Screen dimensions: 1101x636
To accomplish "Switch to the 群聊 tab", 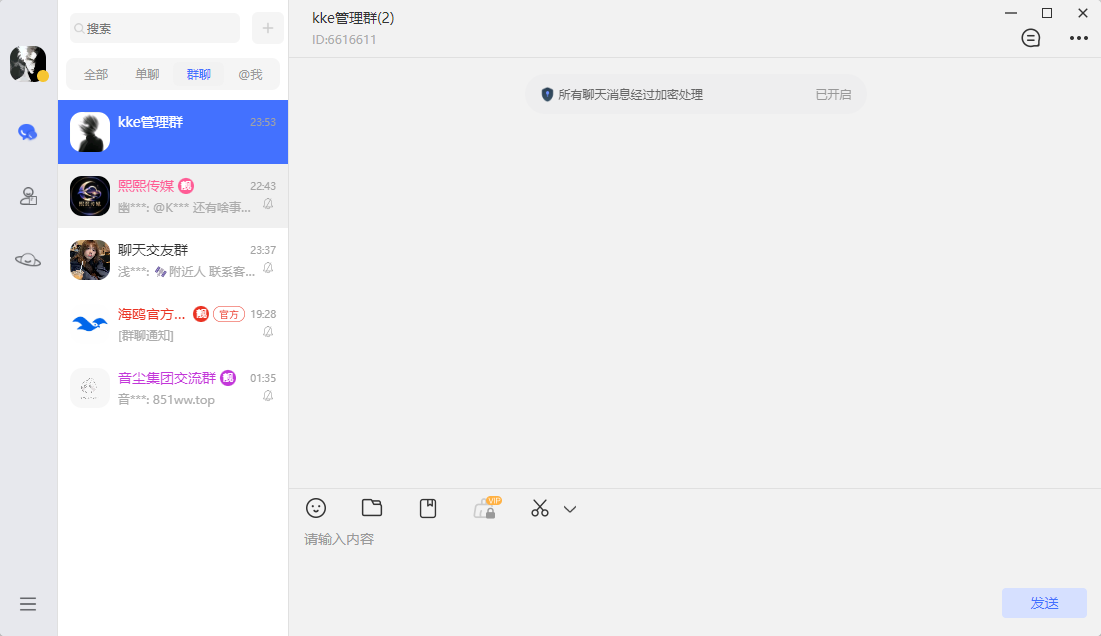I will 199,74.
